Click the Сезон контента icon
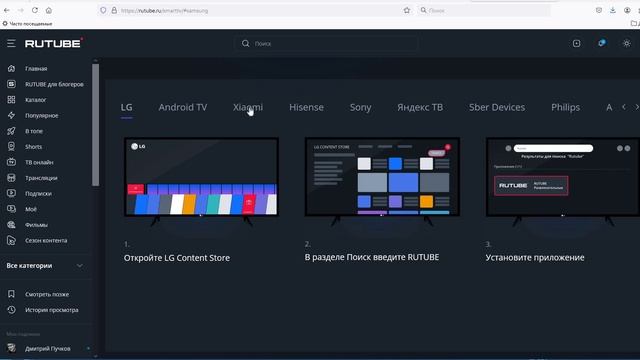 [11, 240]
